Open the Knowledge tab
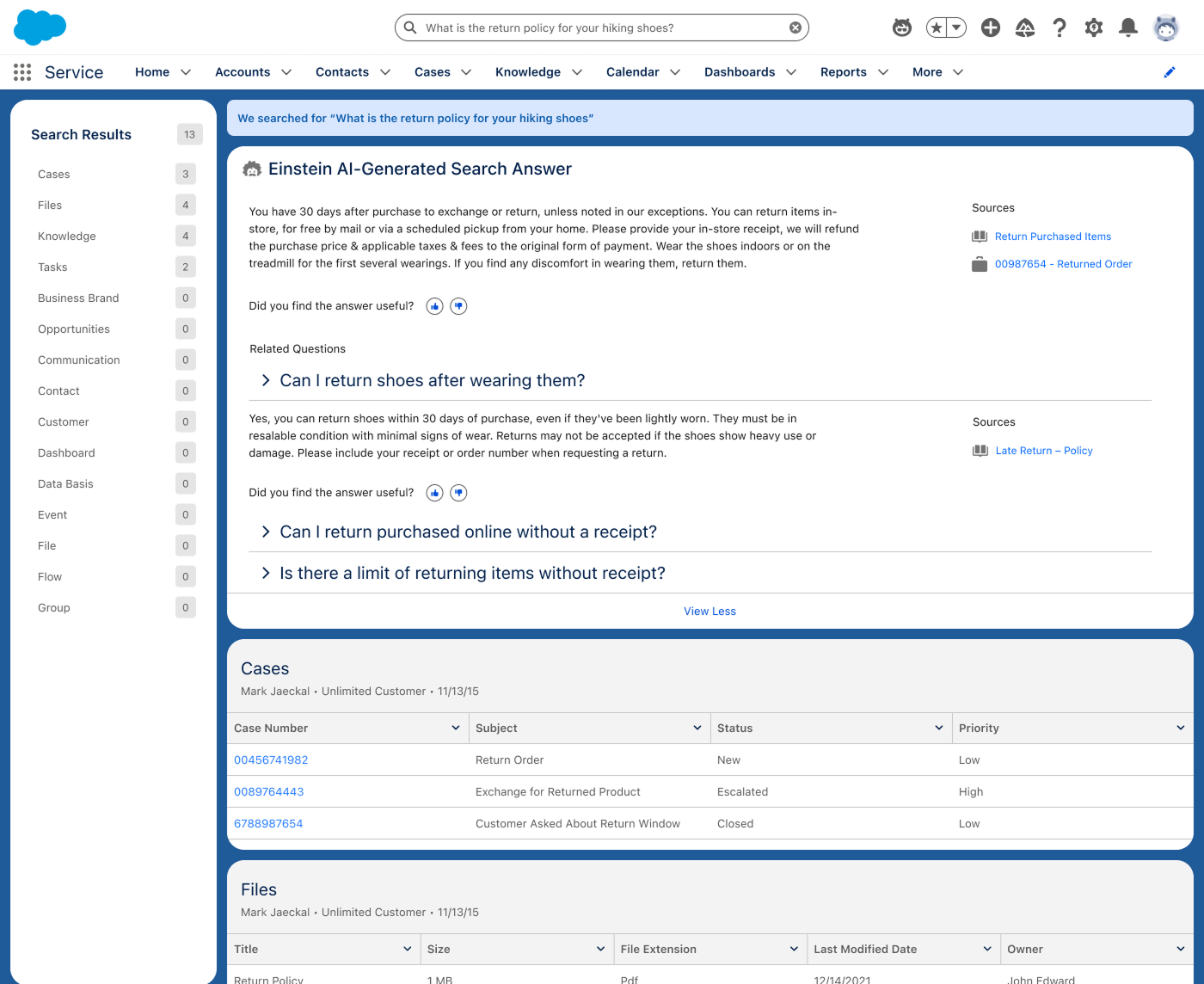This screenshot has height=984, width=1204. [x=527, y=72]
